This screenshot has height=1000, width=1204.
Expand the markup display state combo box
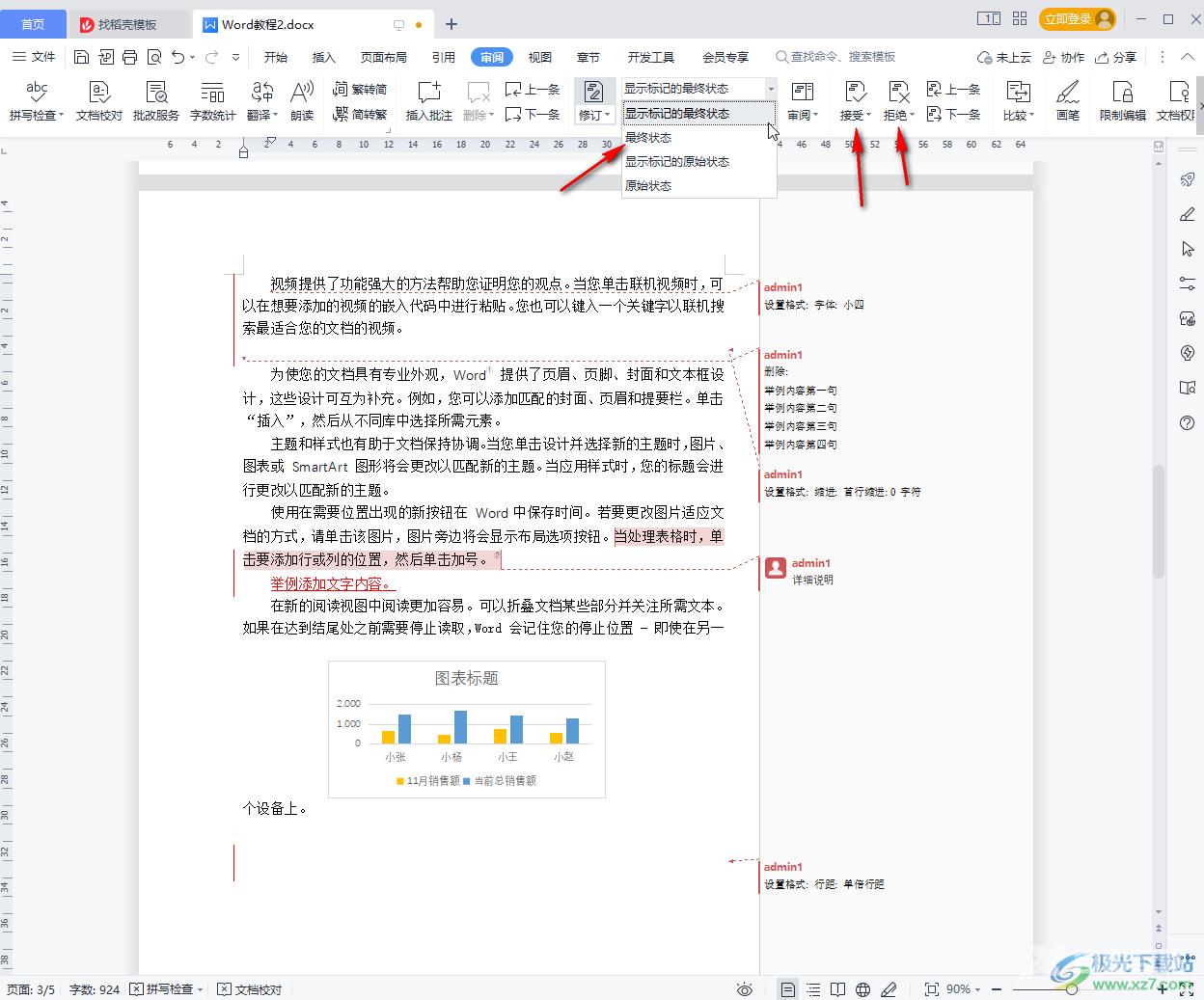[x=770, y=89]
